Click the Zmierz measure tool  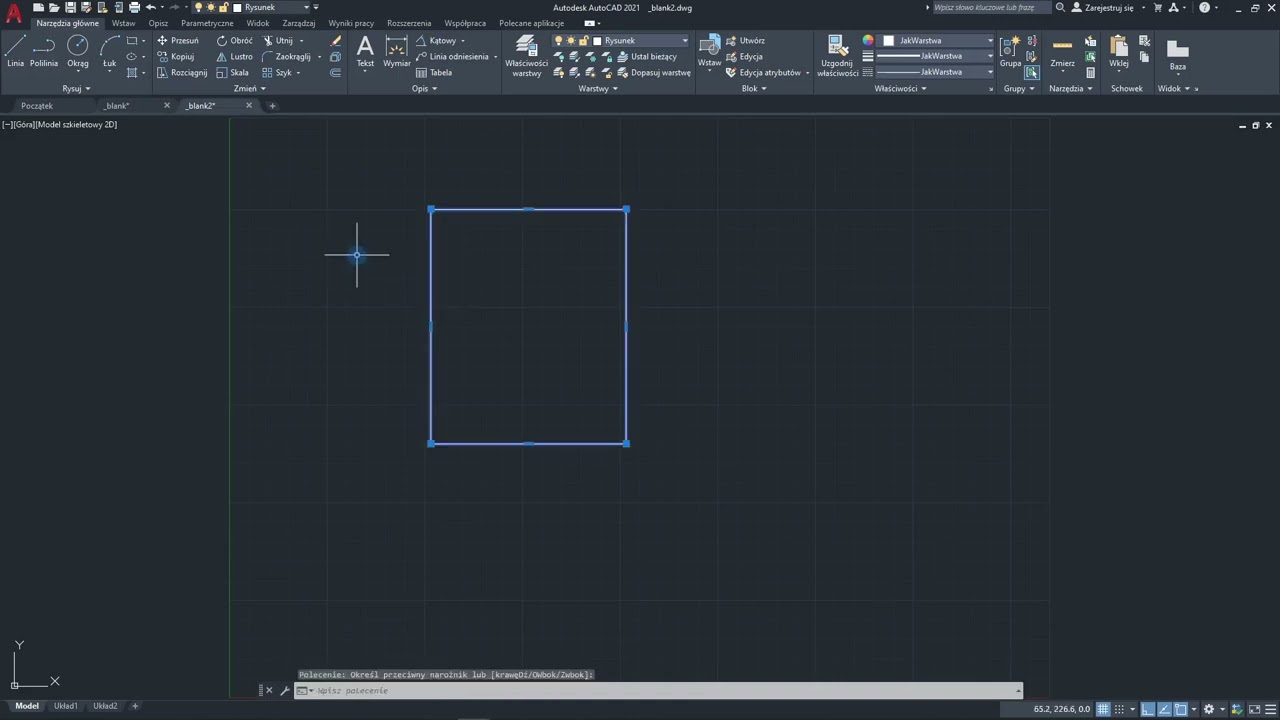(x=1062, y=52)
